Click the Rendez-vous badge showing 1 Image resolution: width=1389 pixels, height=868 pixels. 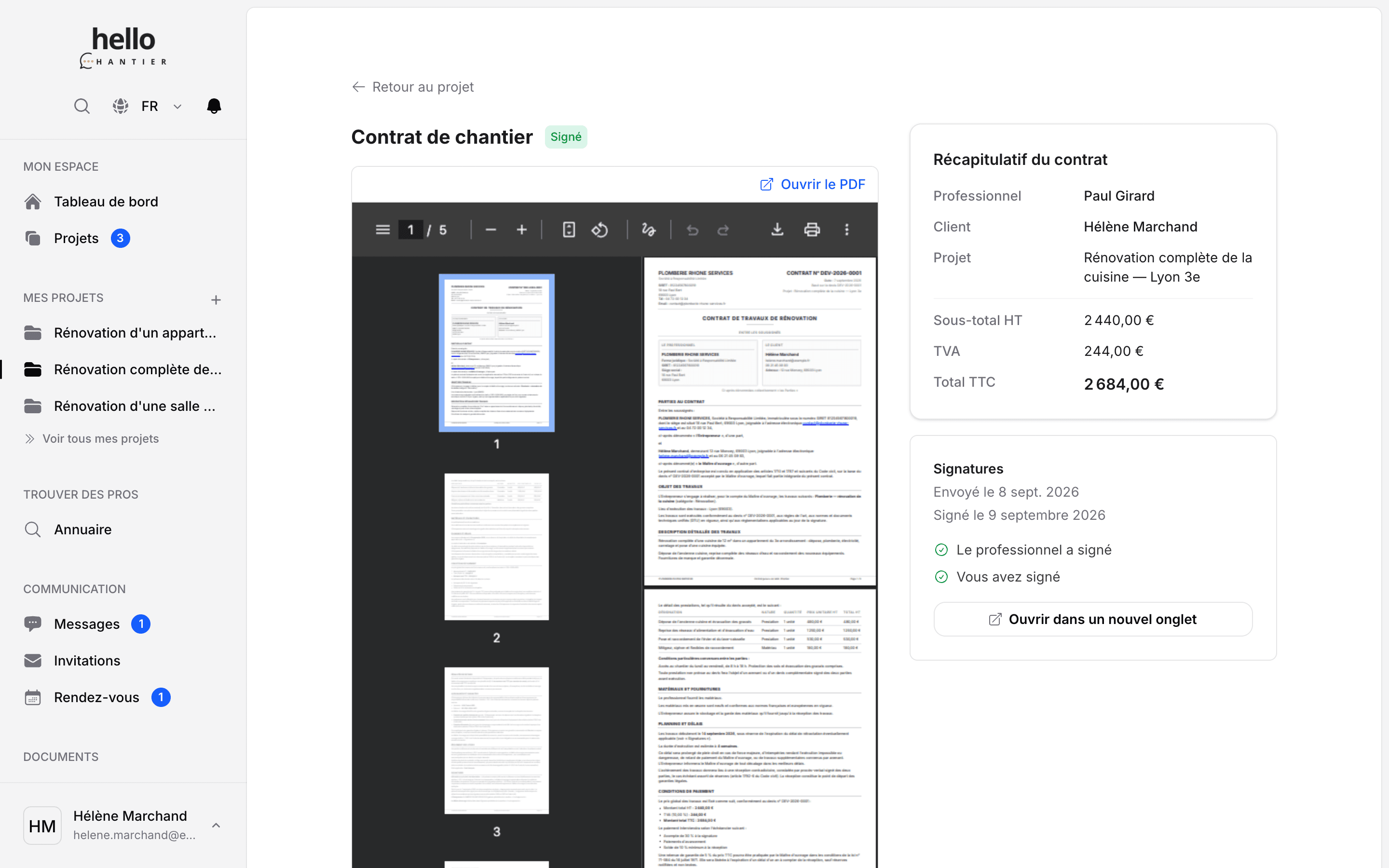(161, 697)
